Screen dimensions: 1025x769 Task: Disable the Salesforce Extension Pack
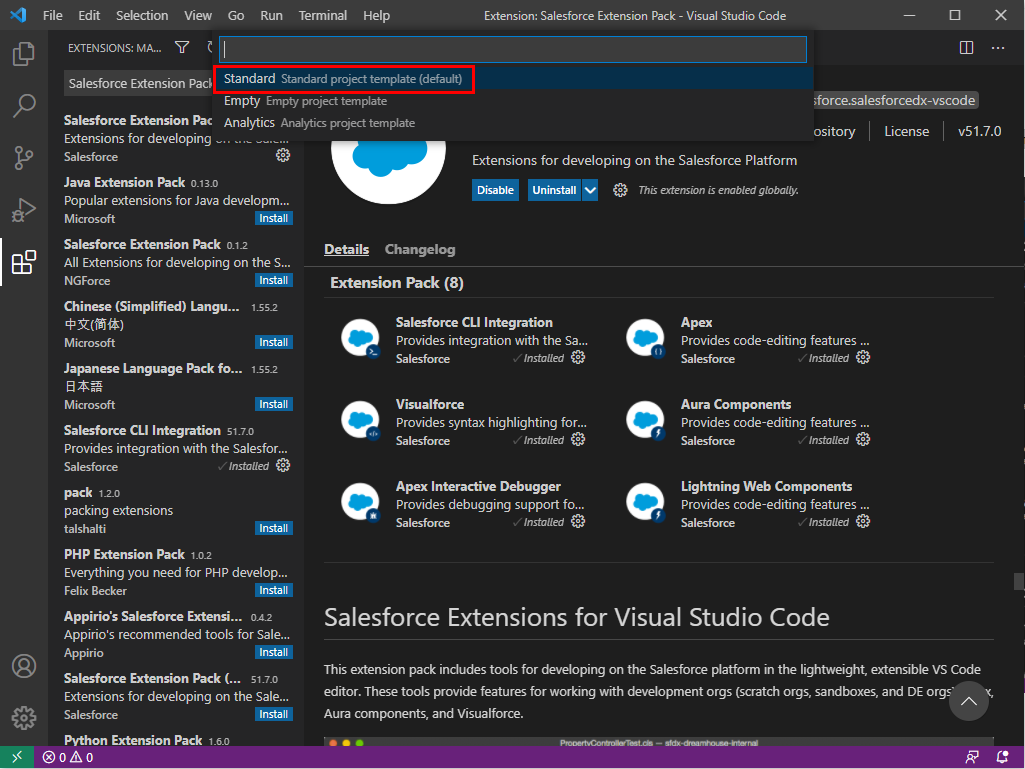495,190
